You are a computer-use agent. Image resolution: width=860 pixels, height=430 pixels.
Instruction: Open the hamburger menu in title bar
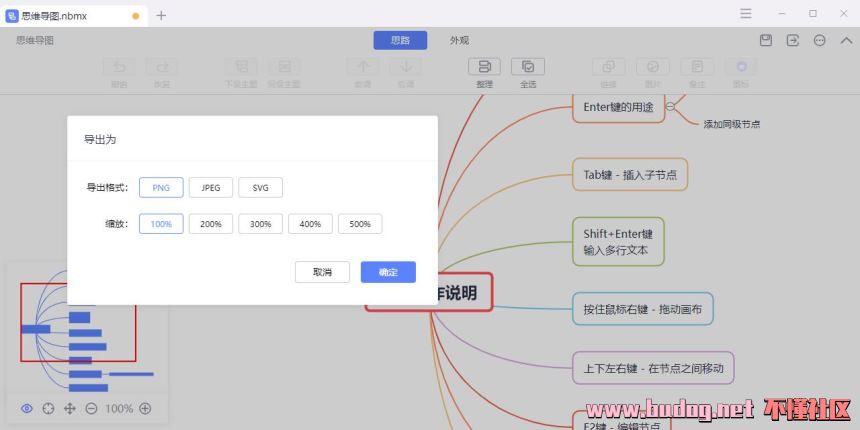point(745,14)
